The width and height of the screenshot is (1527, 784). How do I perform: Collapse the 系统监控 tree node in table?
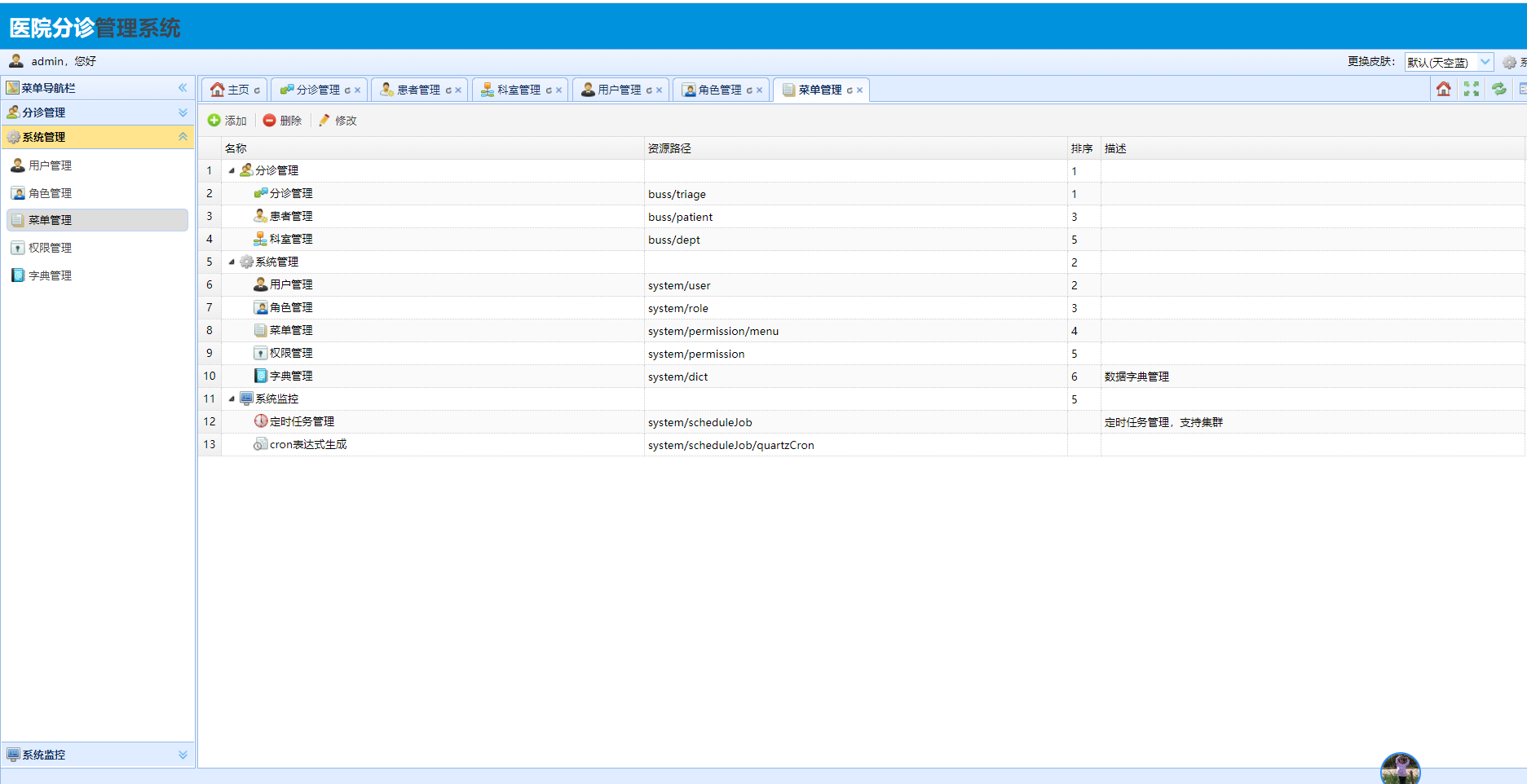tap(232, 399)
